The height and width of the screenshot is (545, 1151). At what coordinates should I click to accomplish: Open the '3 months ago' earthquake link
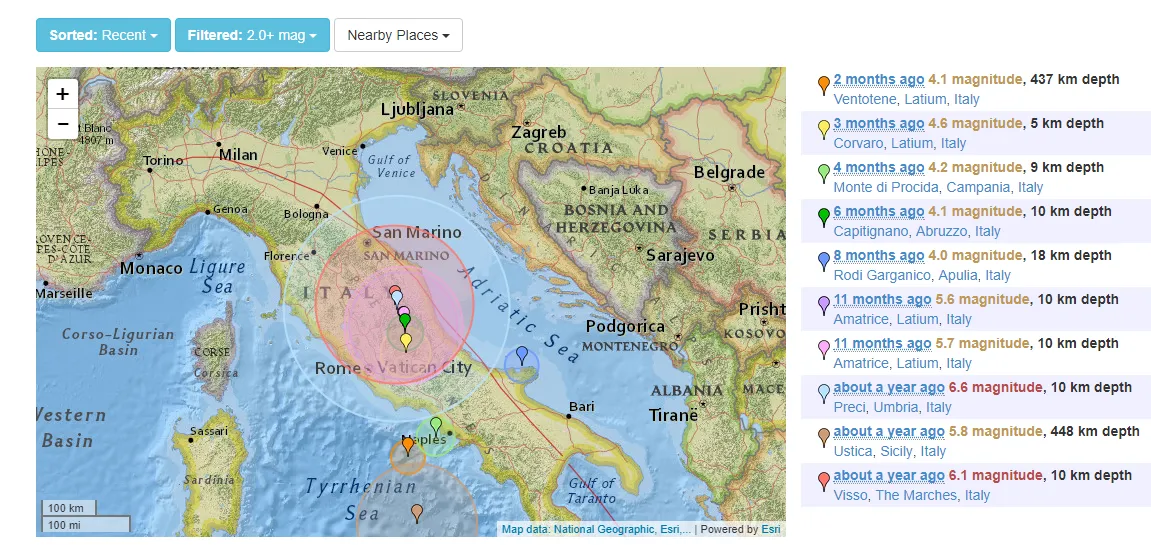879,123
